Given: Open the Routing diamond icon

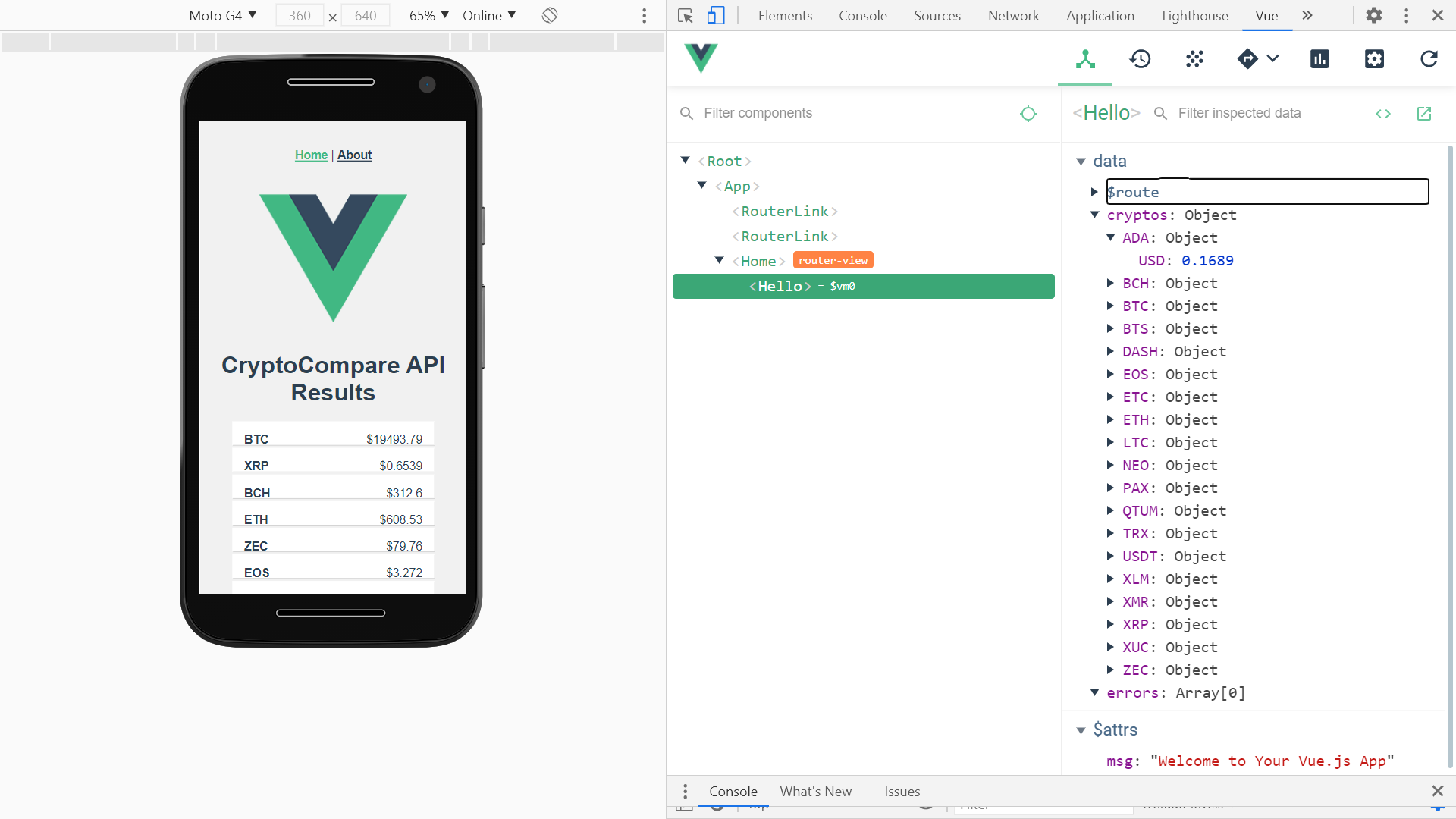Looking at the screenshot, I should 1248,59.
